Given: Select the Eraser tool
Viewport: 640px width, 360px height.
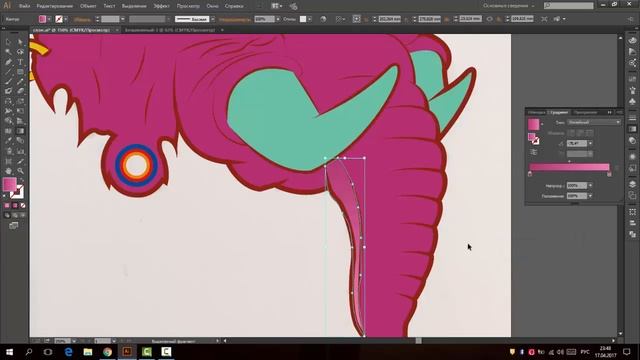Looking at the screenshot, I should [x=20, y=91].
